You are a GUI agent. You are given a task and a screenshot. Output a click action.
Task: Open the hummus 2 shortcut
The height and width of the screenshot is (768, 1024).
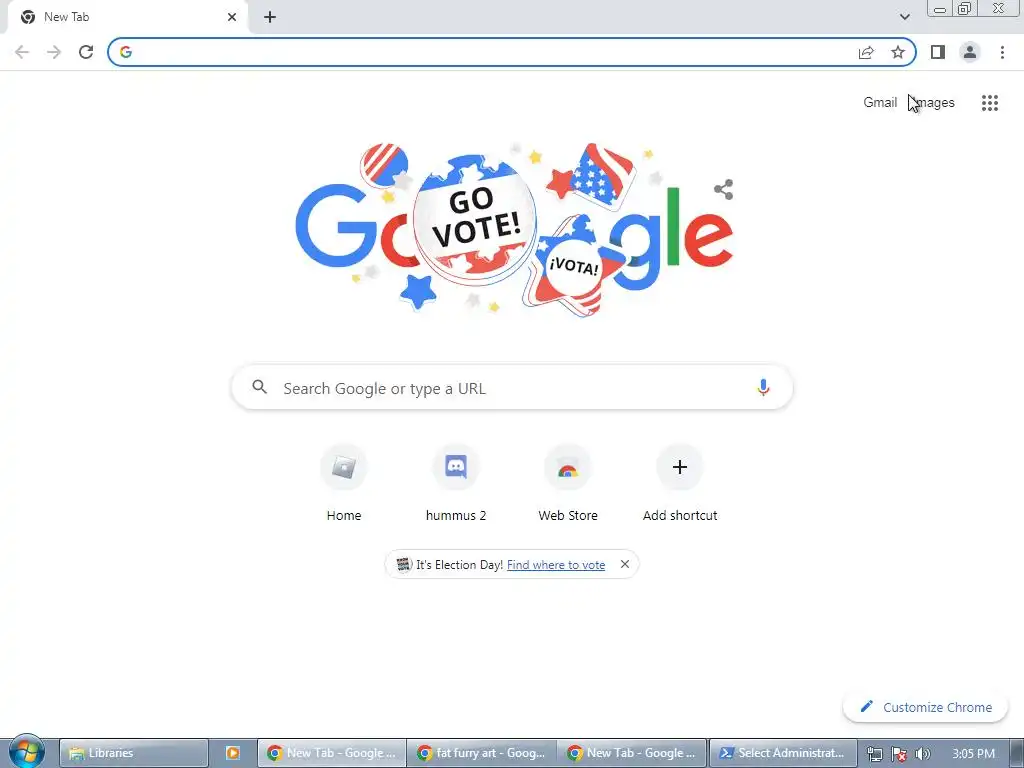pos(456,483)
